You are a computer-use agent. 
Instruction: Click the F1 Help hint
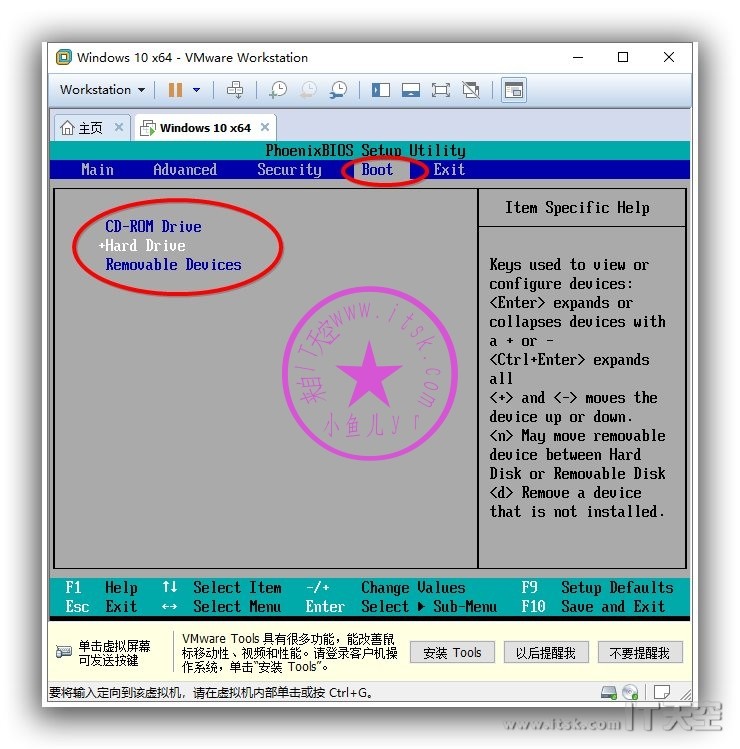[101, 588]
